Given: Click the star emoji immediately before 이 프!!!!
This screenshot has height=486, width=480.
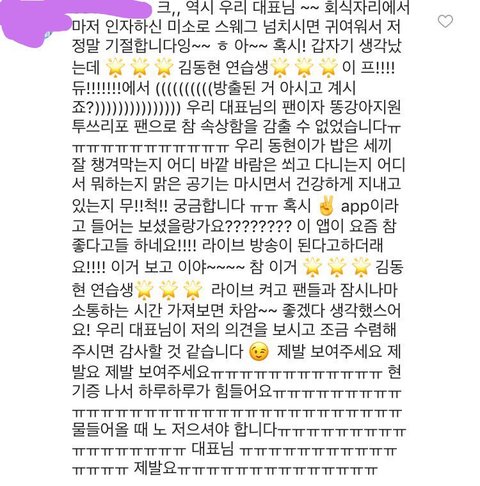Looking at the screenshot, I should point(328,67).
